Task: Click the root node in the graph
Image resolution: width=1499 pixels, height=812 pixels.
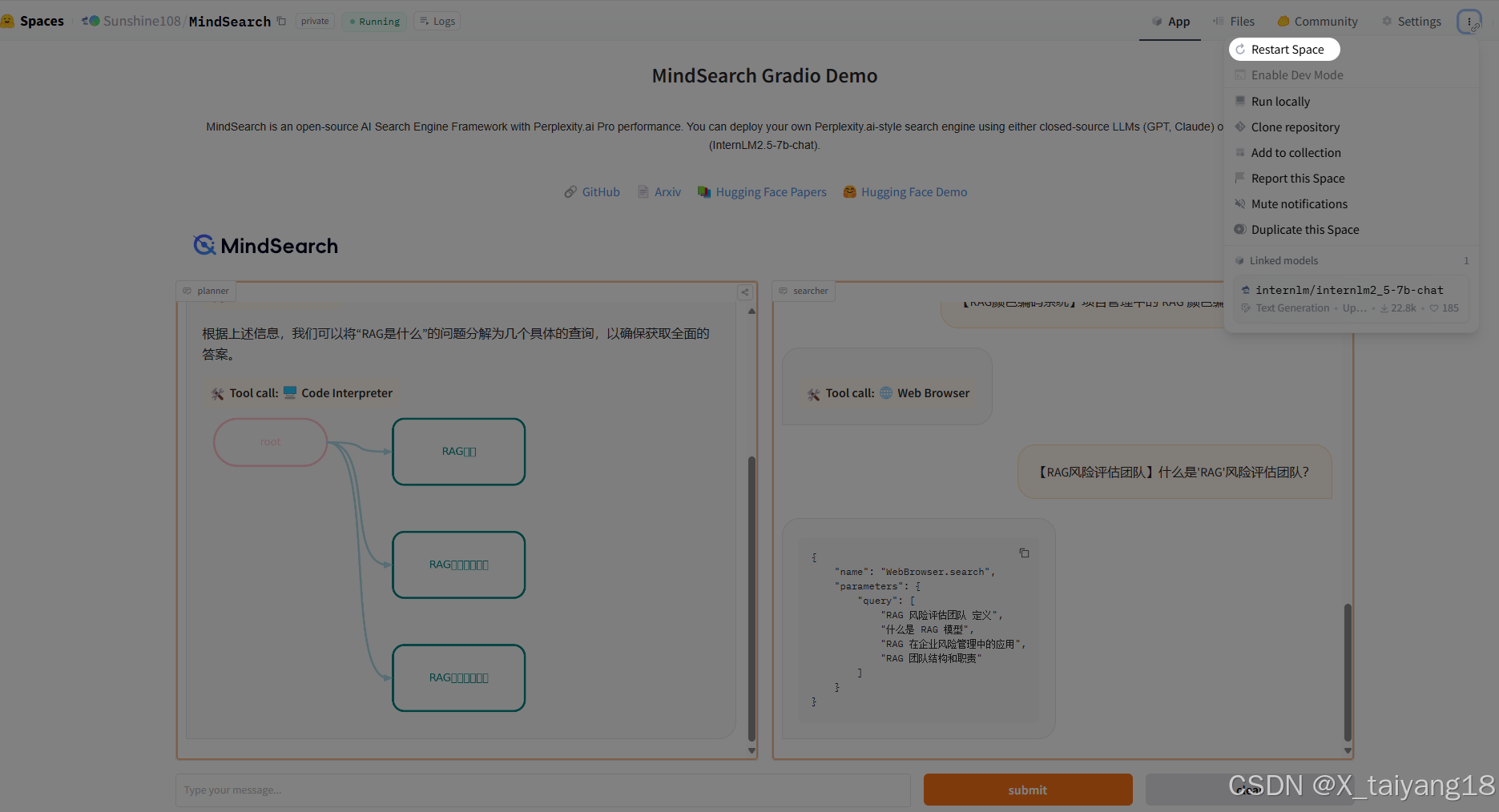Action: tap(270, 442)
